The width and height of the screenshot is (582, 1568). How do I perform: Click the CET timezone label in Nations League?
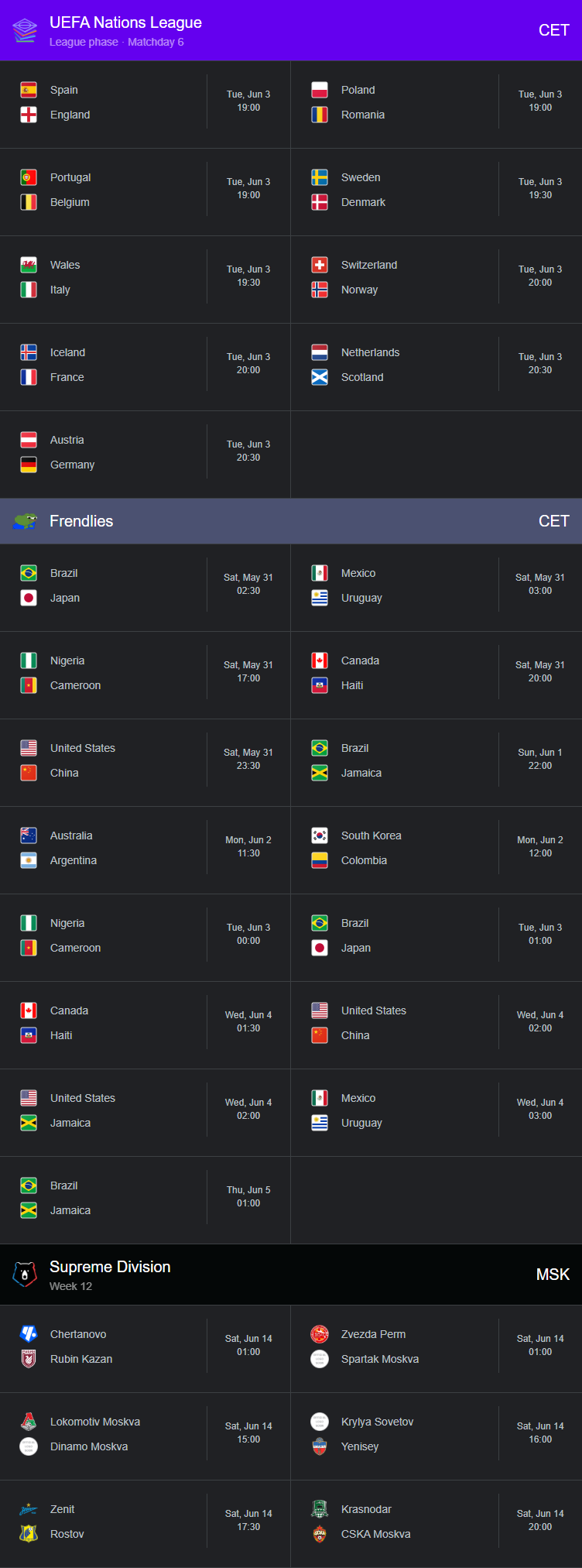pos(554,30)
